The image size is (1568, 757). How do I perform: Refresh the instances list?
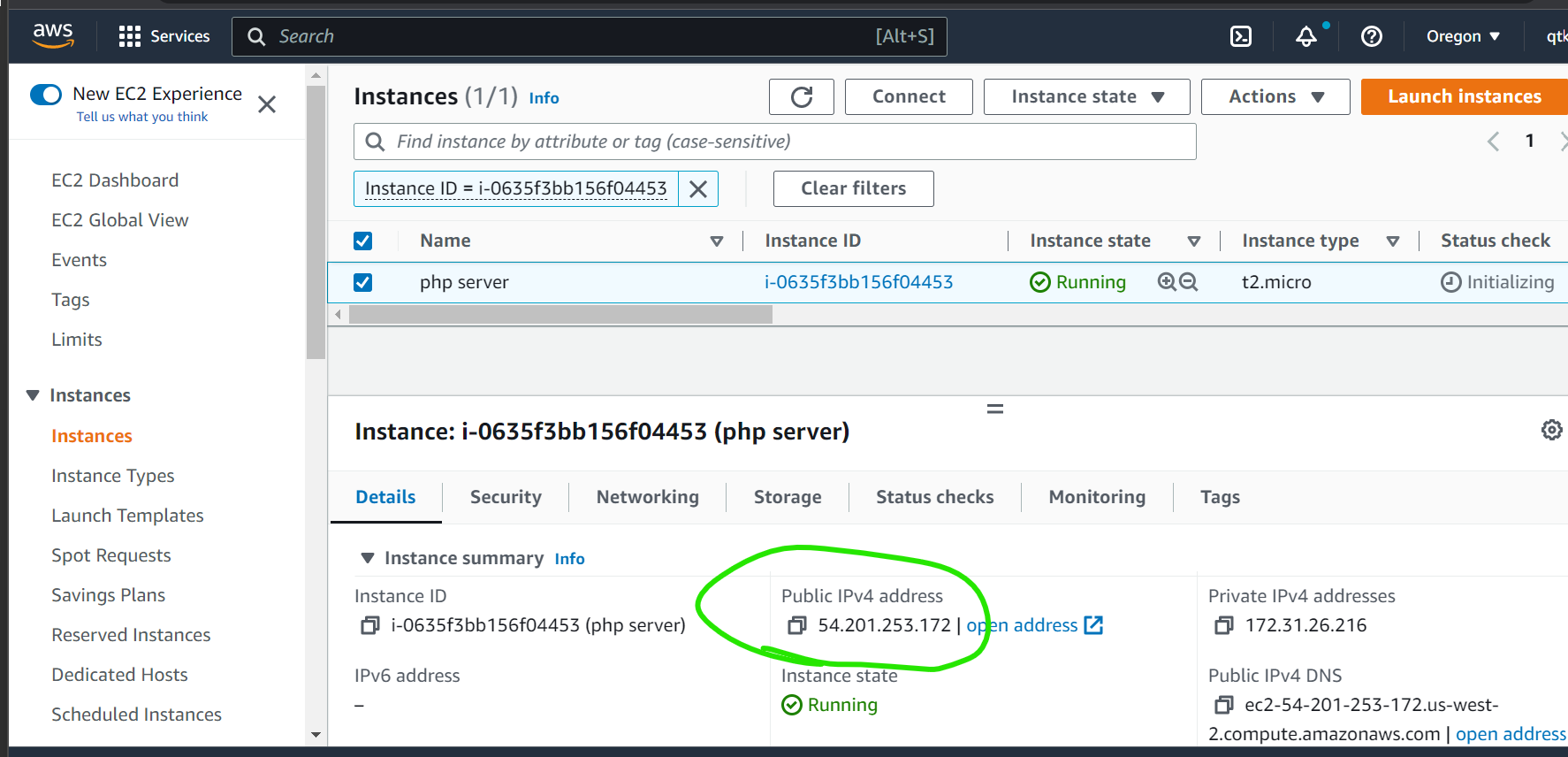coord(801,96)
